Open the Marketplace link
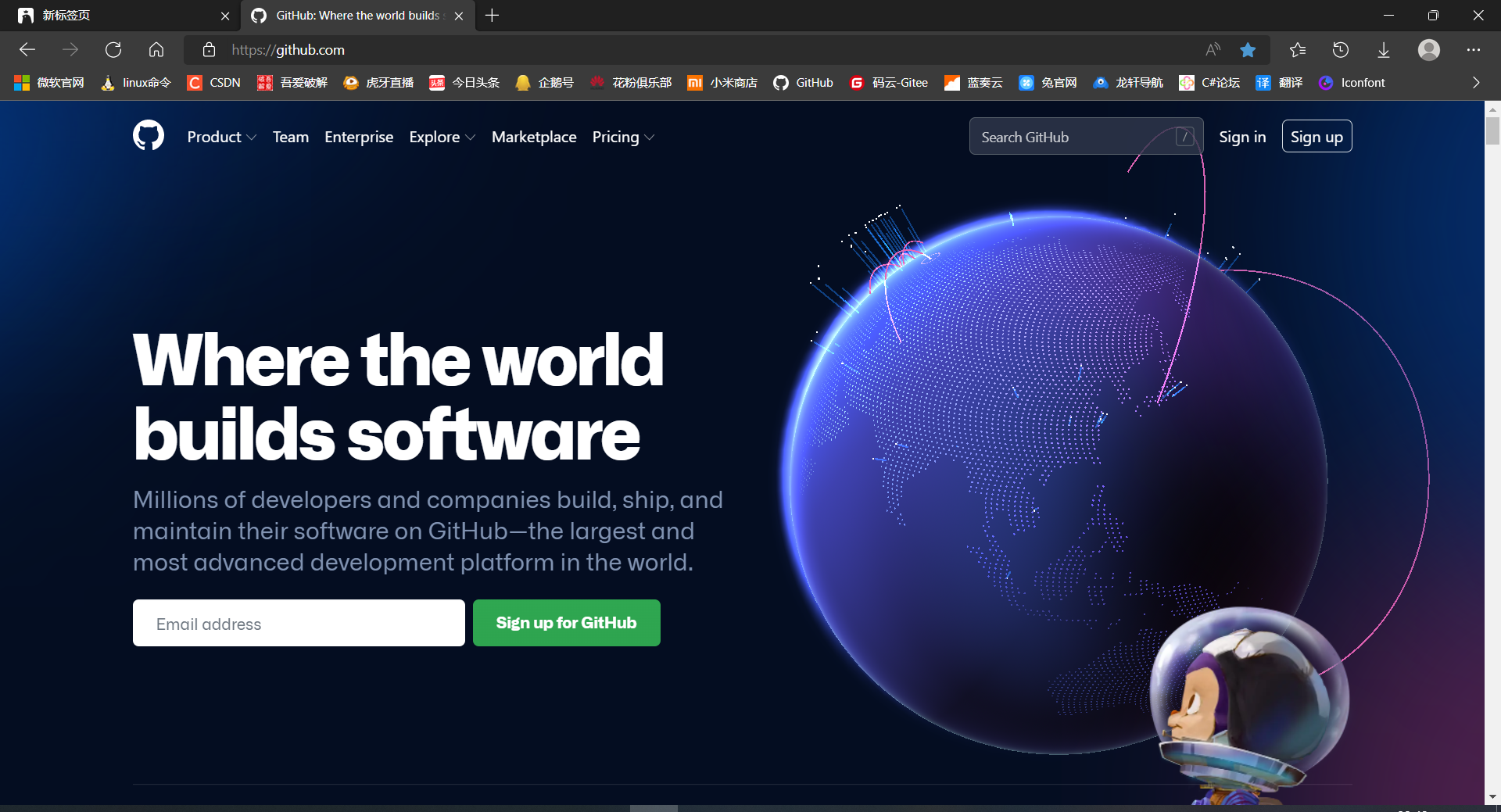1501x812 pixels. [x=534, y=137]
